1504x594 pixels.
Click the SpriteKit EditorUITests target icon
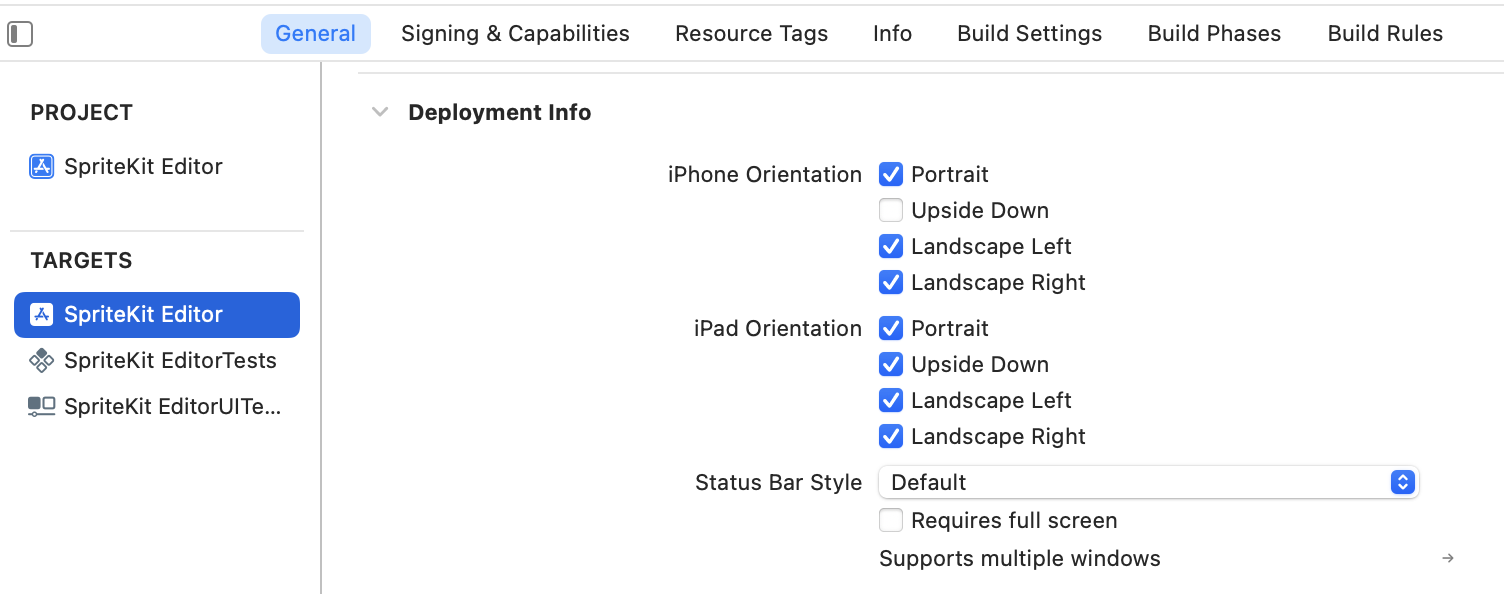click(x=41, y=406)
